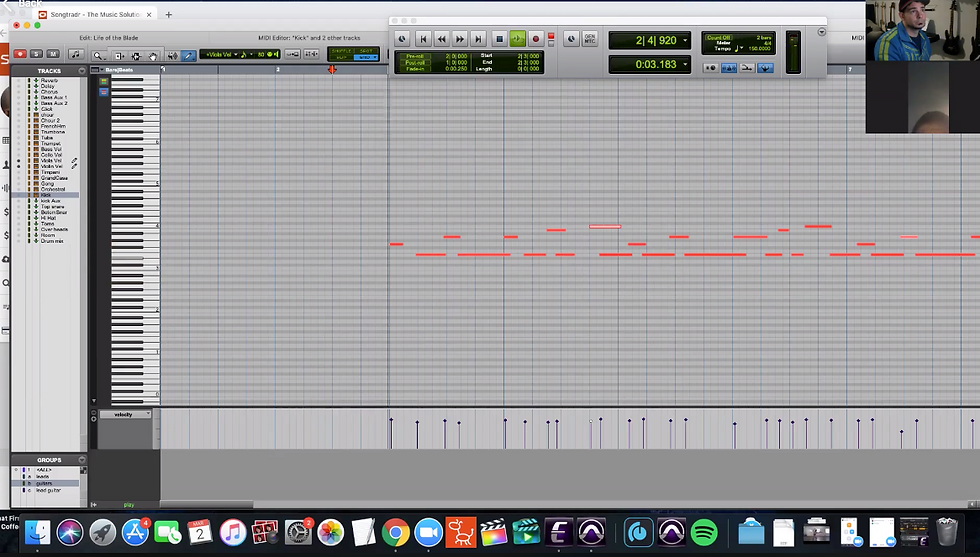Open the Transport window options menu arrow

[x=821, y=32]
